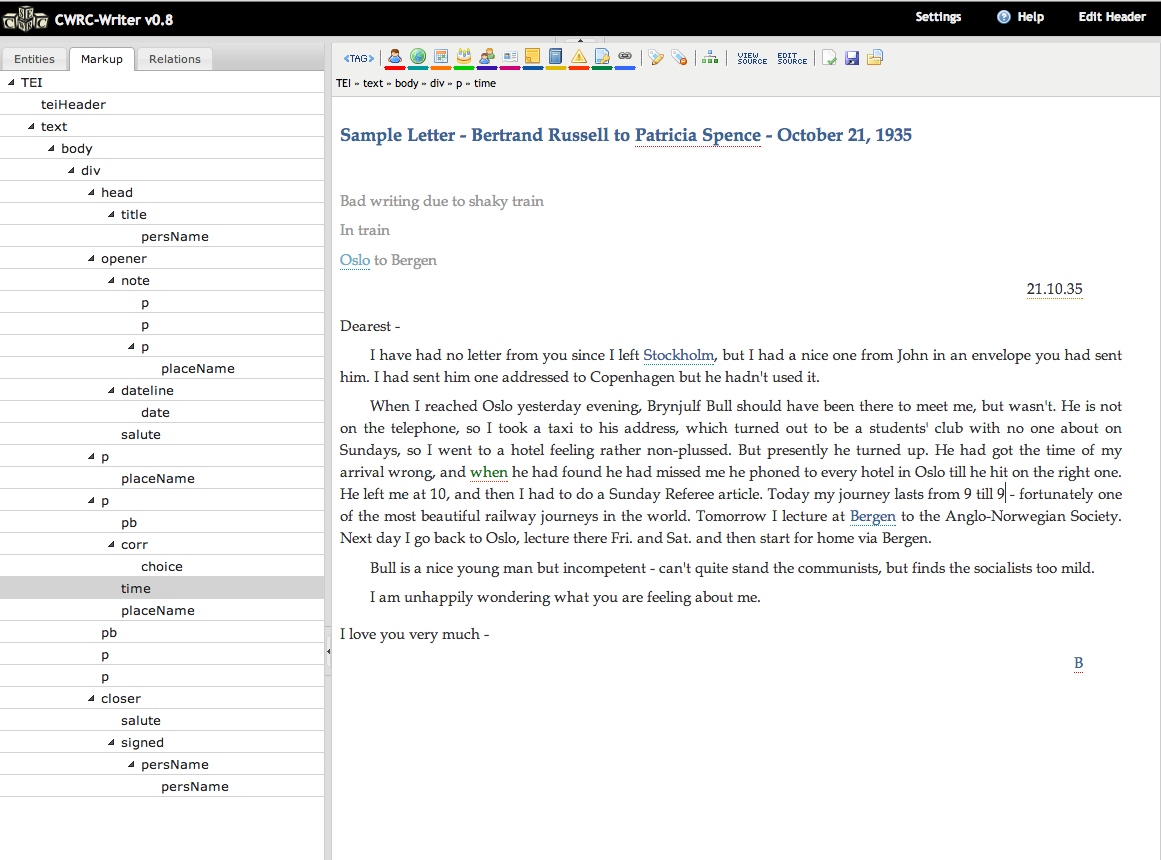
Task: Collapse the div node
Action: point(71,170)
